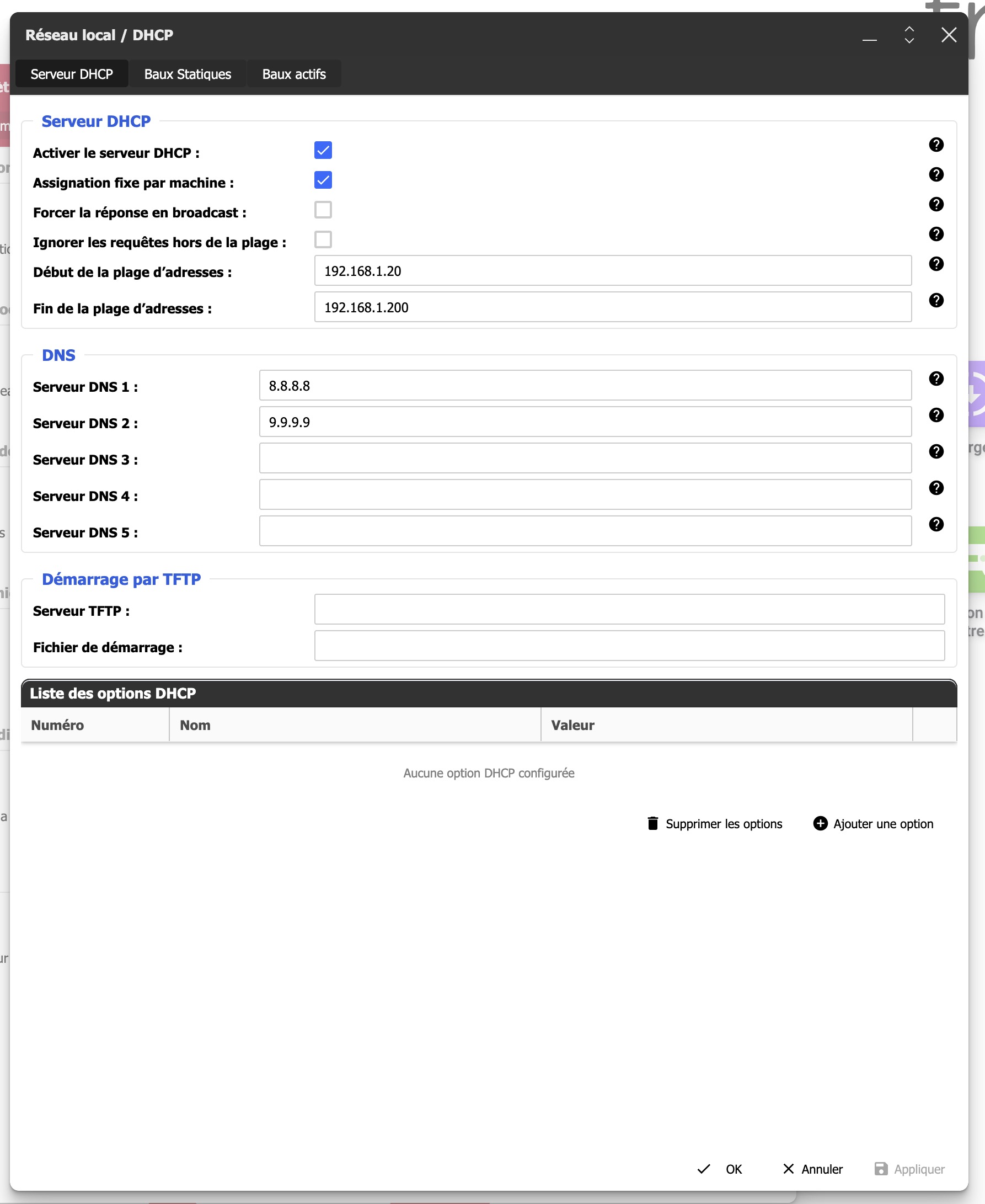Viewport: 985px width, 1204px height.
Task: Open help for Activer le serveur DHCP
Action: pos(936,145)
